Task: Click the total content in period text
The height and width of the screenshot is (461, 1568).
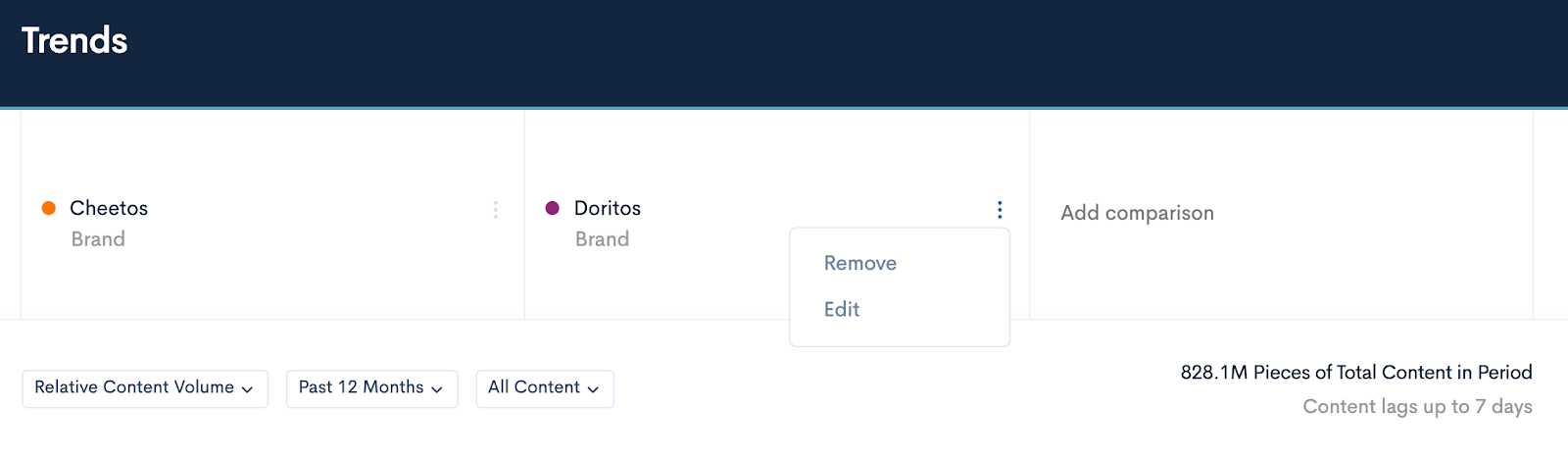Action: point(1356,373)
